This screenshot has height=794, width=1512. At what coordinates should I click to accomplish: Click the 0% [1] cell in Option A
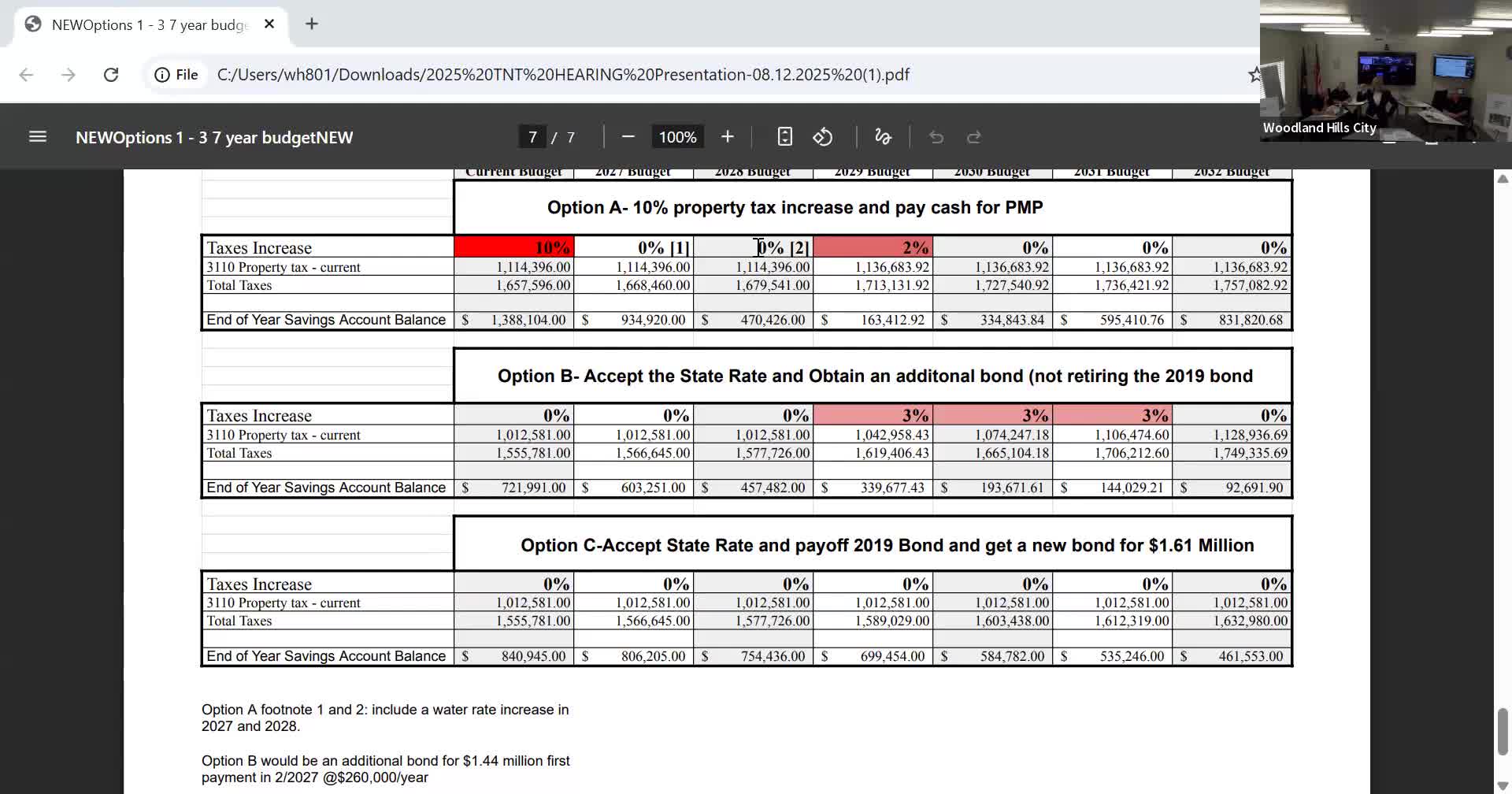coord(634,247)
